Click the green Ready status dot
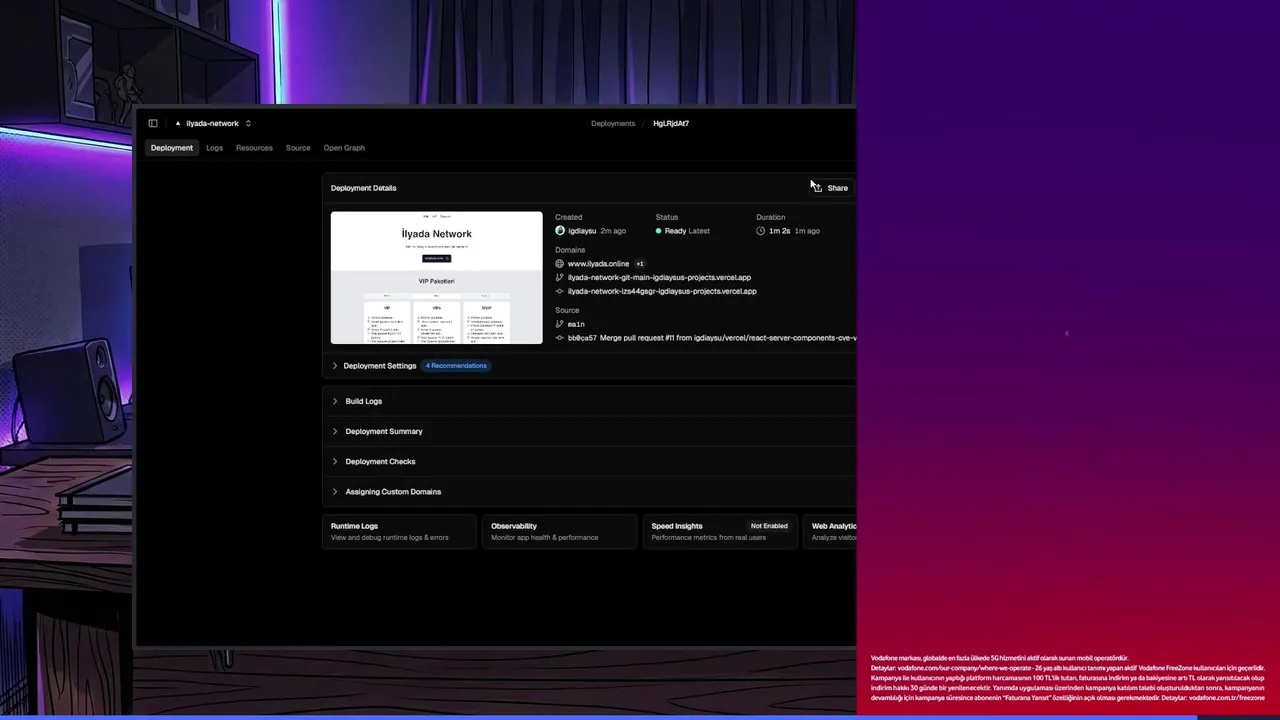This screenshot has width=1280, height=720. pyautogui.click(x=659, y=231)
